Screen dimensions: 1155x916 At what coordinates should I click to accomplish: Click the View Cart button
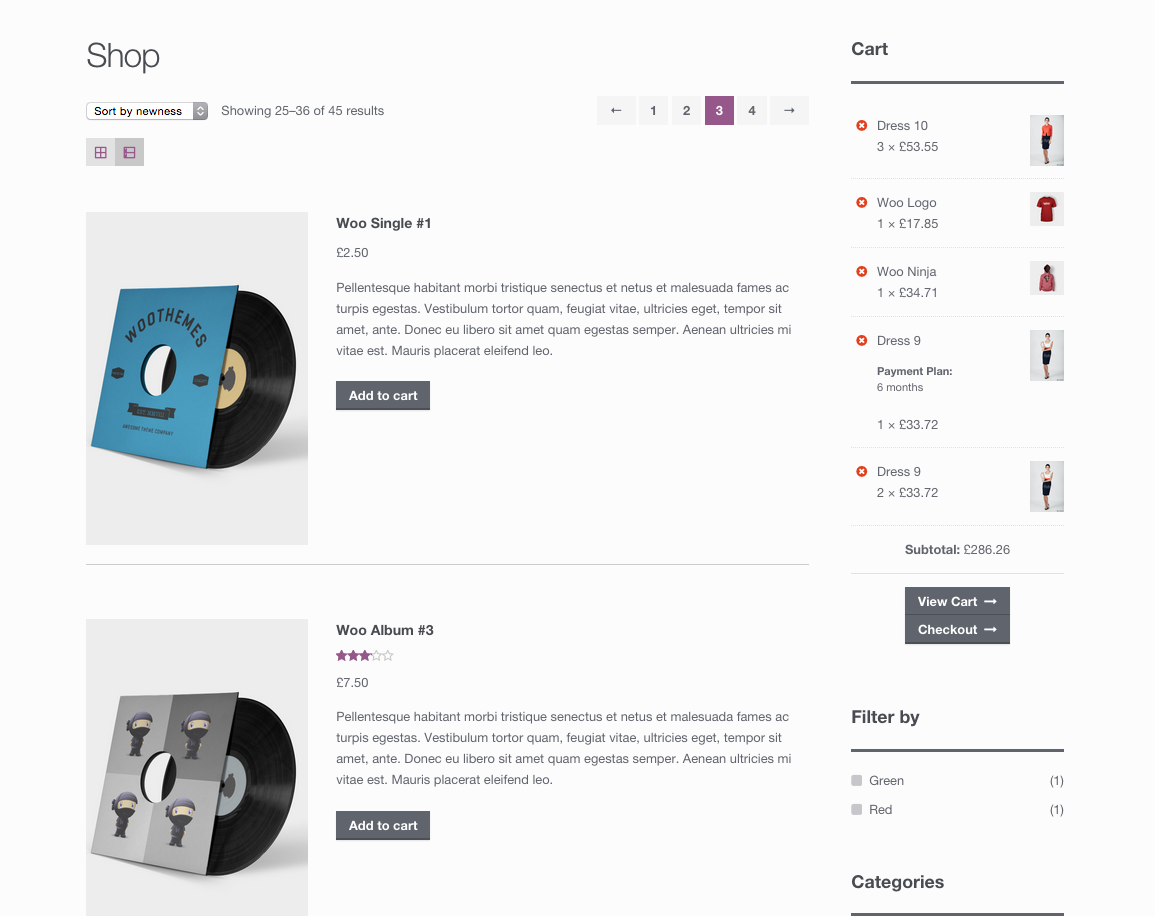pos(957,601)
